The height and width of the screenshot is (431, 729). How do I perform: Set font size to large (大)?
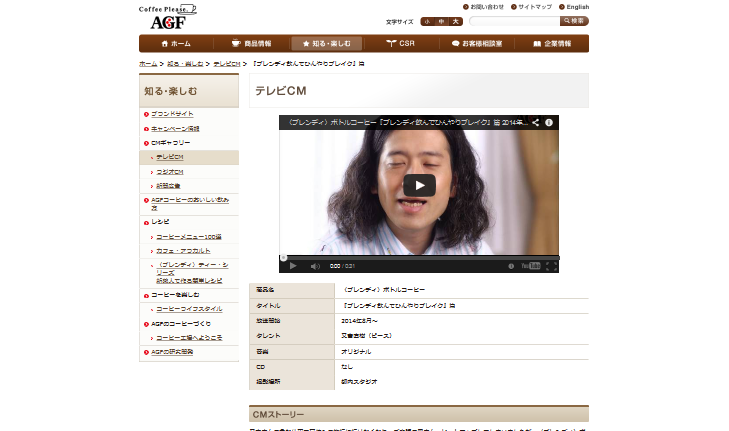(456, 21)
